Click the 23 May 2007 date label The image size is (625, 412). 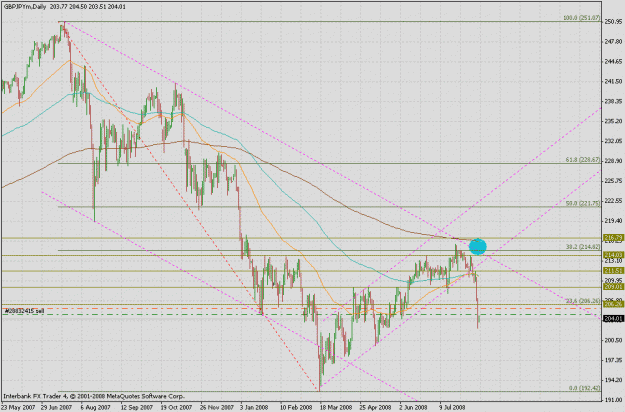(x=18, y=408)
